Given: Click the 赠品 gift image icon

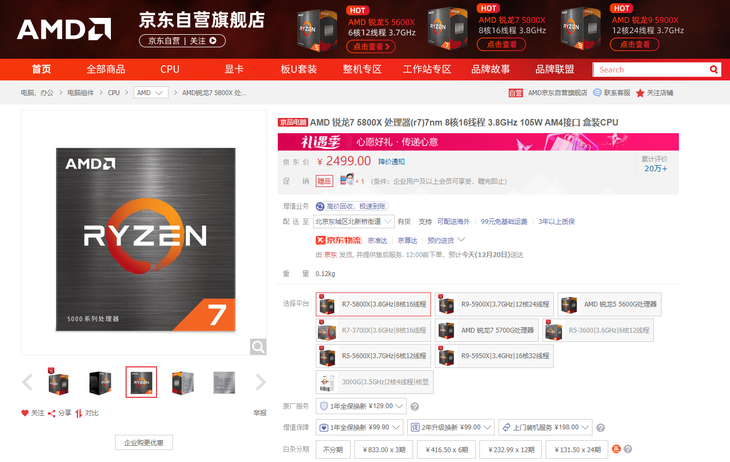Looking at the screenshot, I should tap(347, 179).
